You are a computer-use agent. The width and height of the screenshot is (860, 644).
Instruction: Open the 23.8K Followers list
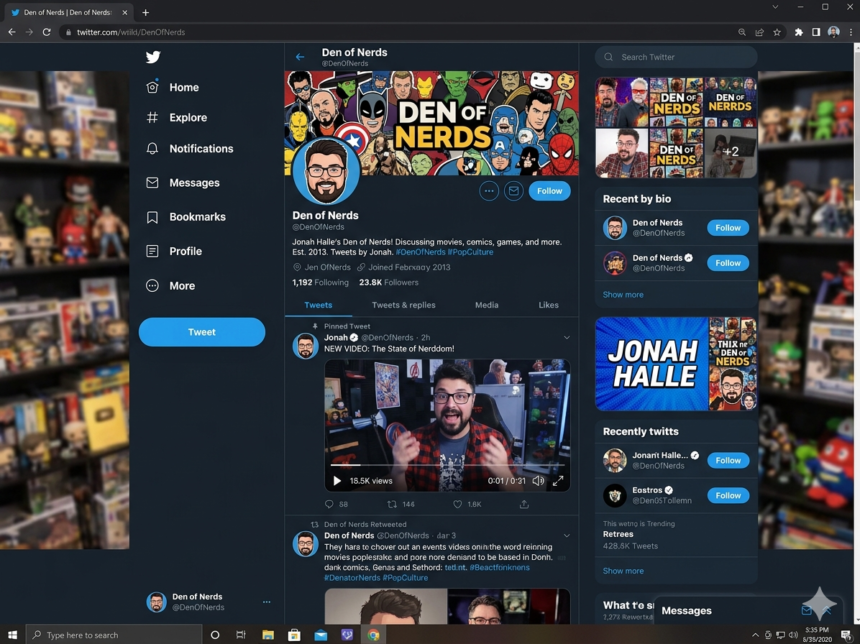pyautogui.click(x=389, y=283)
